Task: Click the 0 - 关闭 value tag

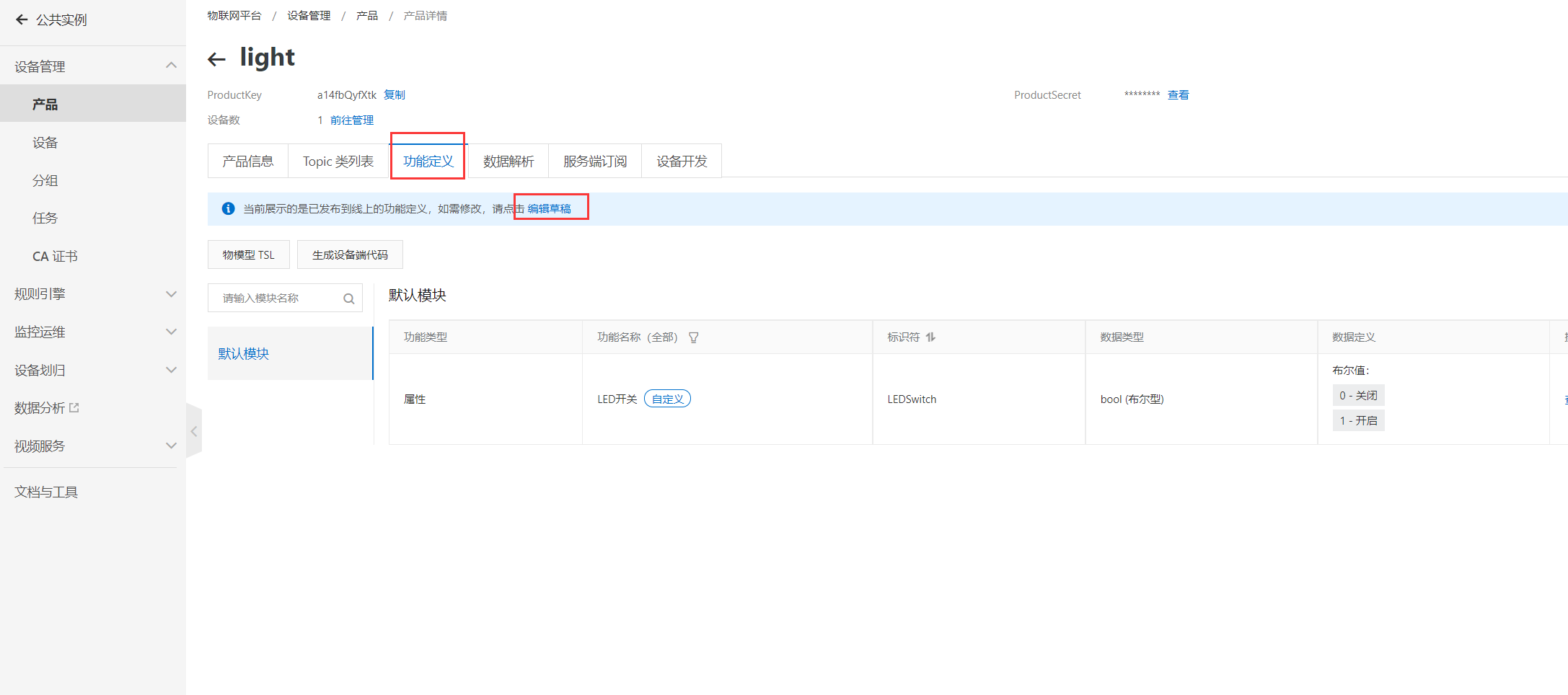Action: (1358, 395)
